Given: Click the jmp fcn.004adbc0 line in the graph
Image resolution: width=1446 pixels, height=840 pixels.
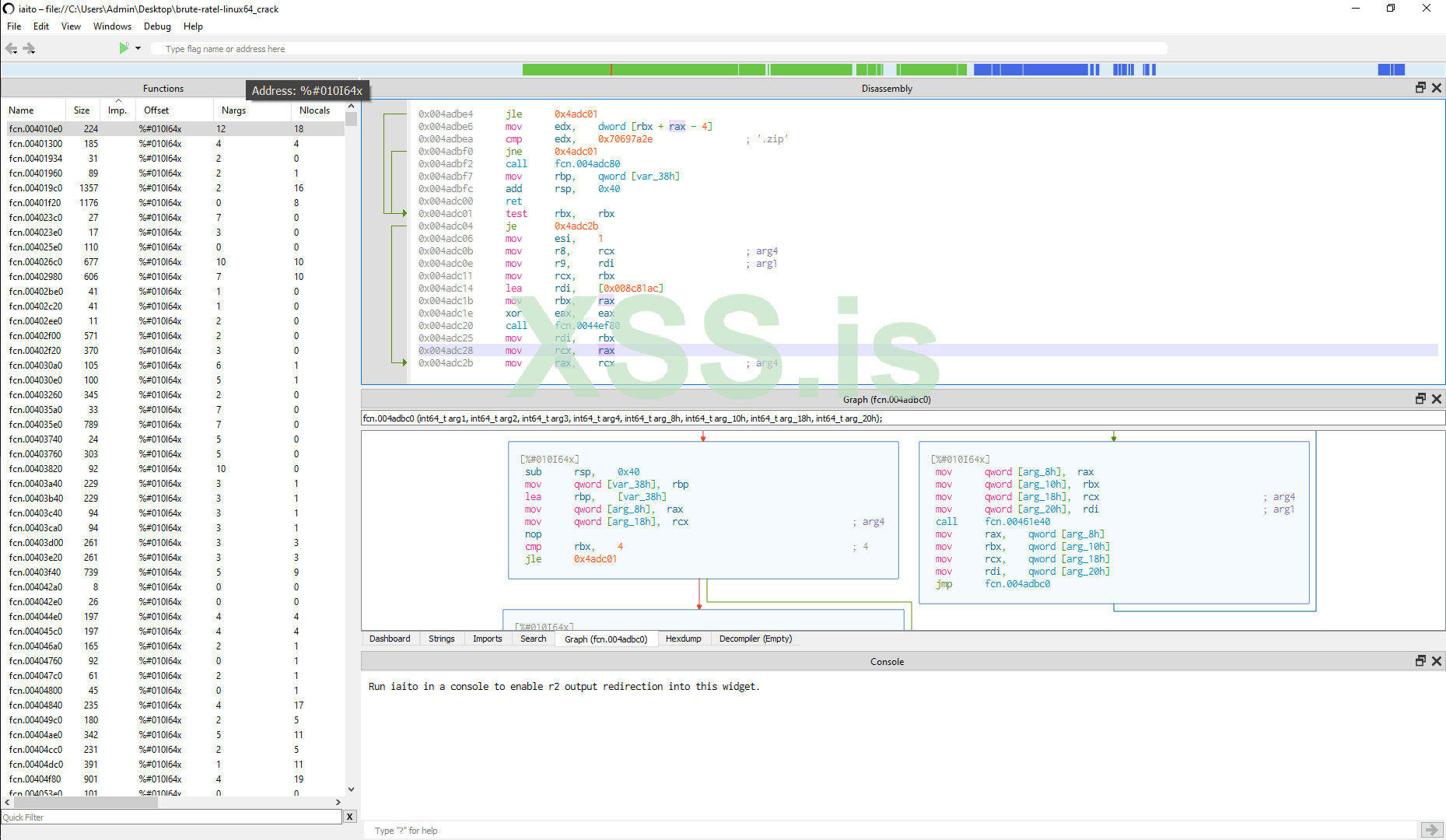Looking at the screenshot, I should 993,584.
